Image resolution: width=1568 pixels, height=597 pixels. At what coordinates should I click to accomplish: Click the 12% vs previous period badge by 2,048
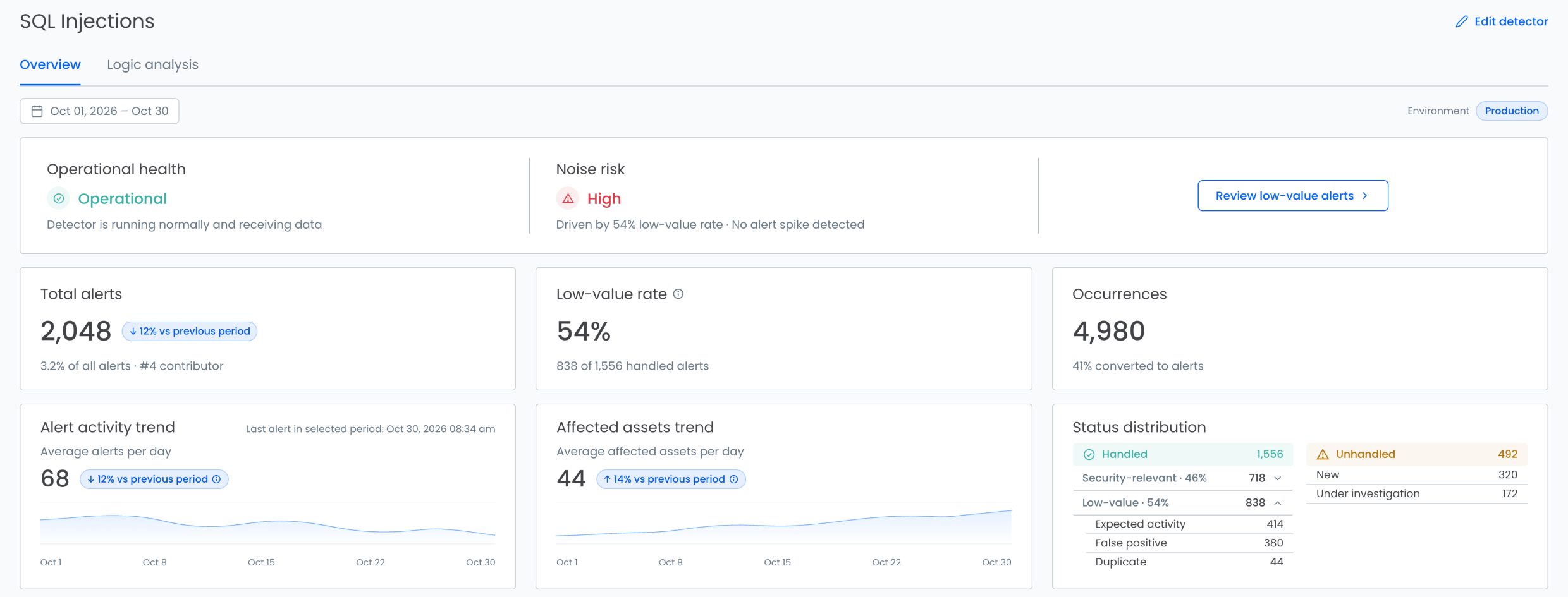[x=189, y=331]
